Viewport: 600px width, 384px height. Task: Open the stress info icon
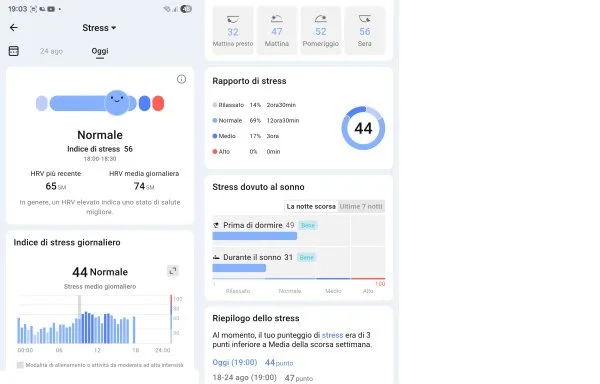pyautogui.click(x=181, y=79)
